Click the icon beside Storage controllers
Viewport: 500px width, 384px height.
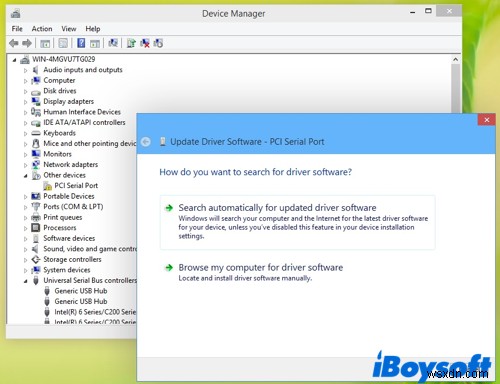coord(36,259)
